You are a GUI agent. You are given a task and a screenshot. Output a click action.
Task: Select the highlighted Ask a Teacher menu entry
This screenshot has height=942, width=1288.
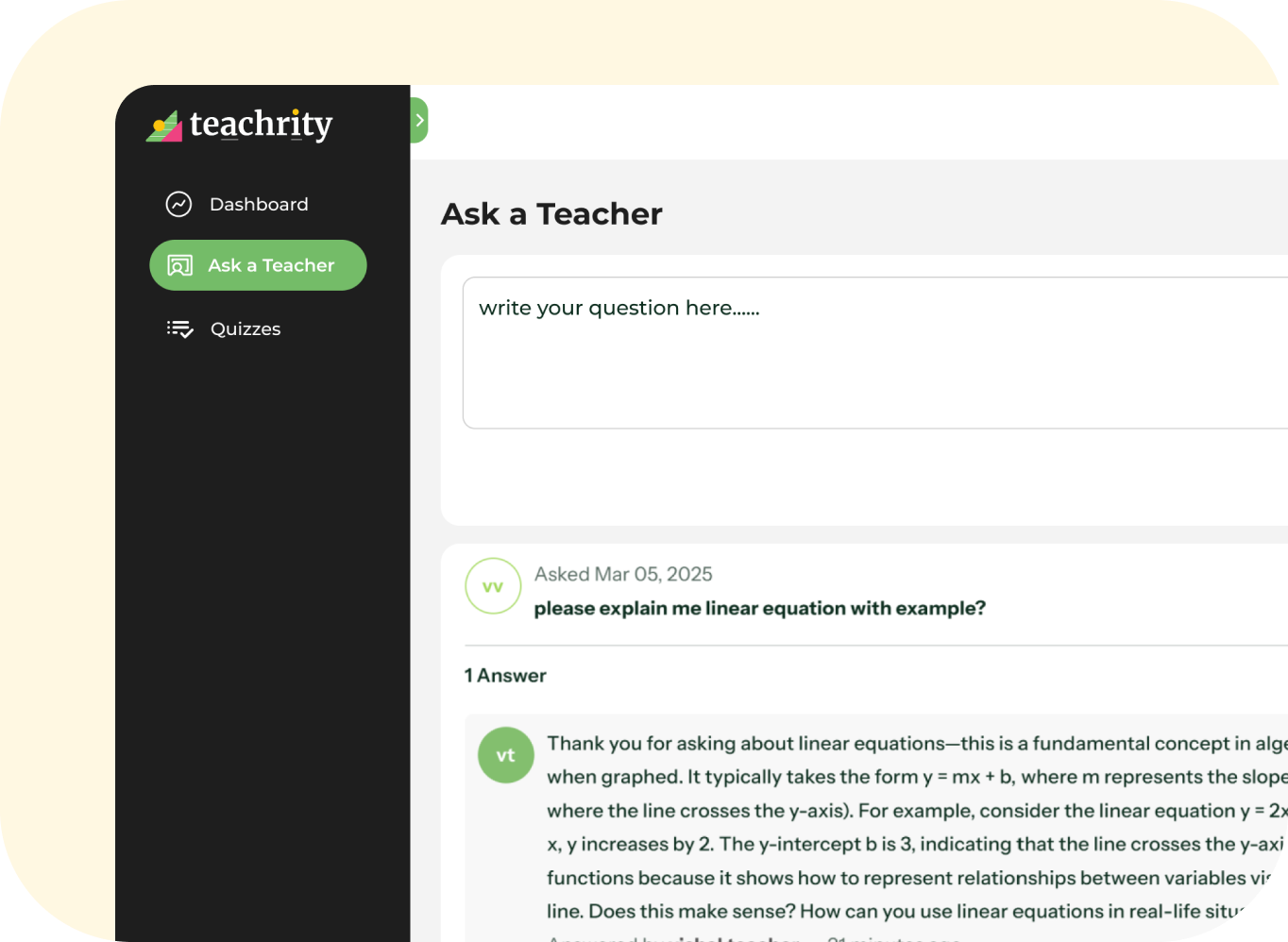click(258, 265)
